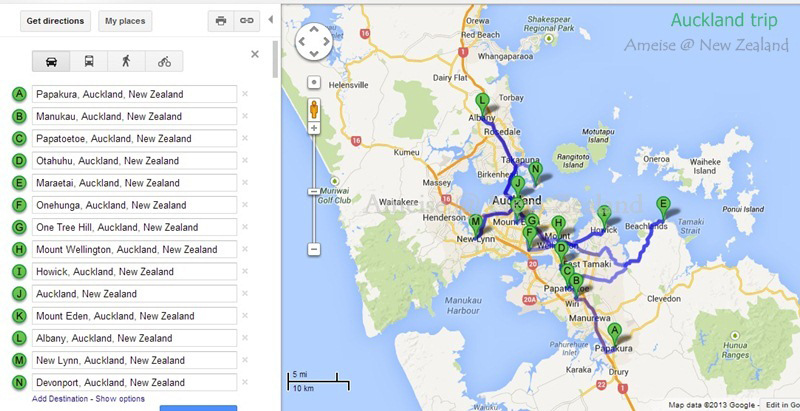Select the walking travel mode
Image resolution: width=800 pixels, height=411 pixels.
coord(126,62)
